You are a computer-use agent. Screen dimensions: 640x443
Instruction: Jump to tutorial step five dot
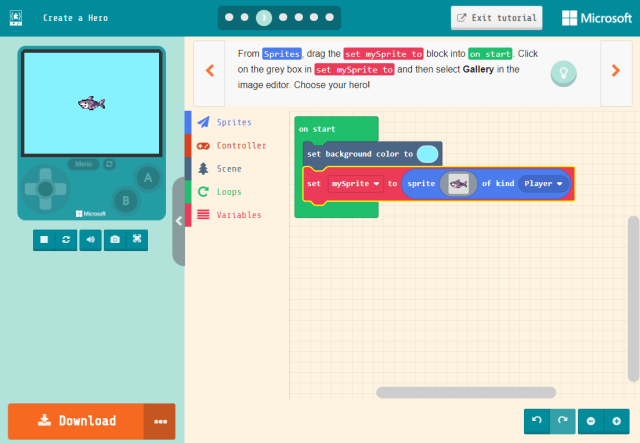(x=299, y=17)
